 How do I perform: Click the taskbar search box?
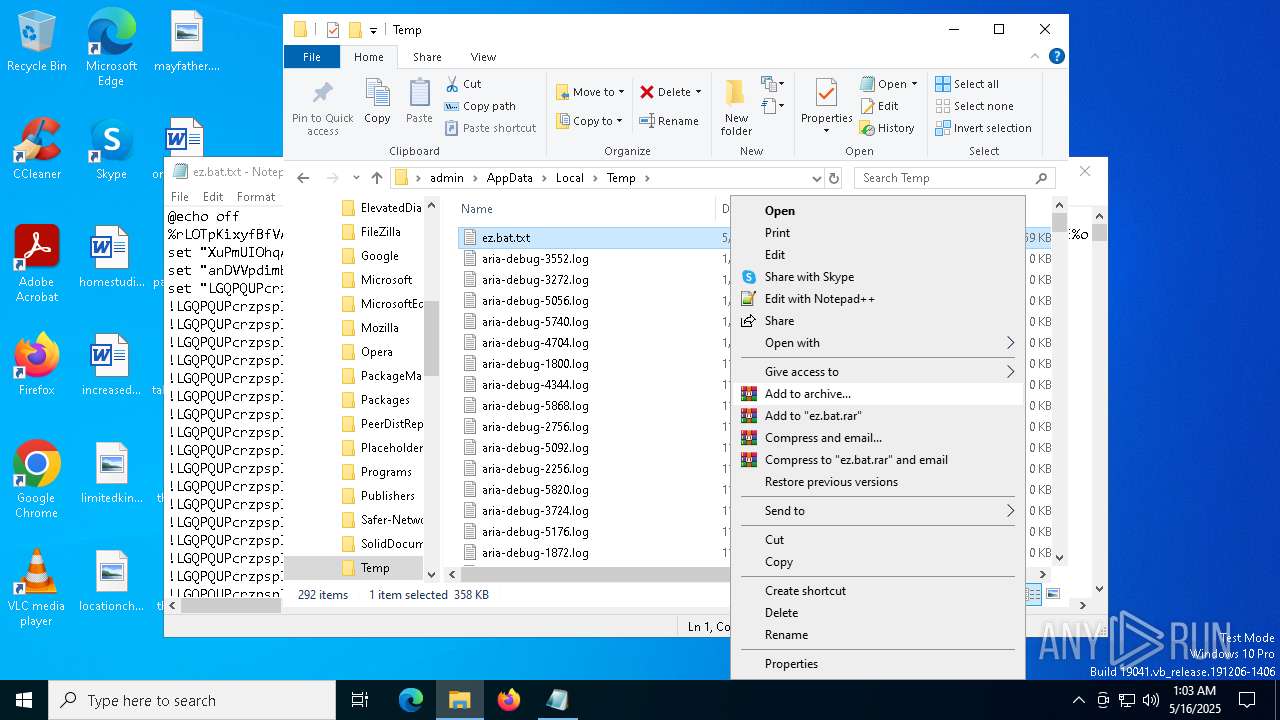[192, 700]
